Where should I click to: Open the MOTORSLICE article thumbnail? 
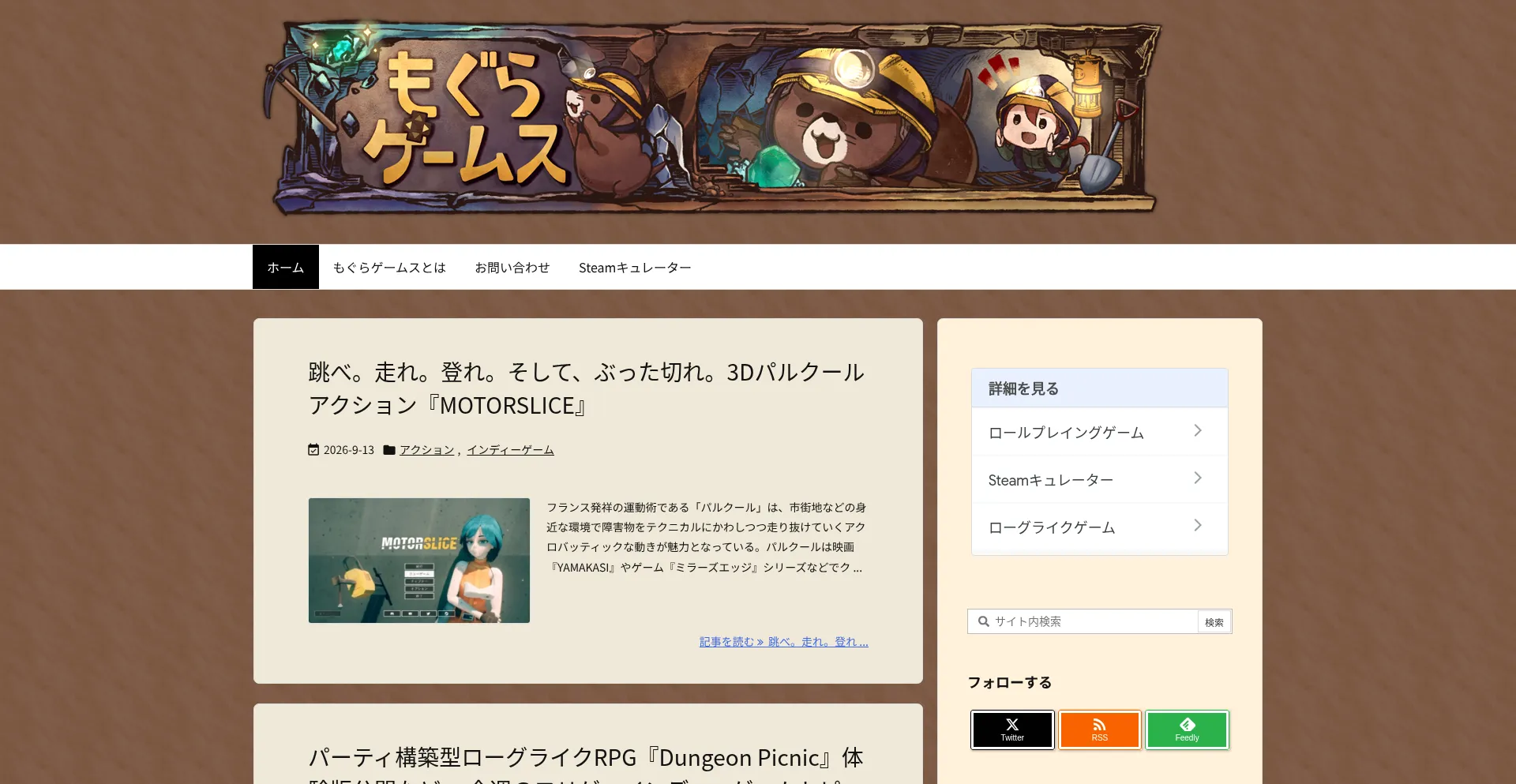coord(419,561)
